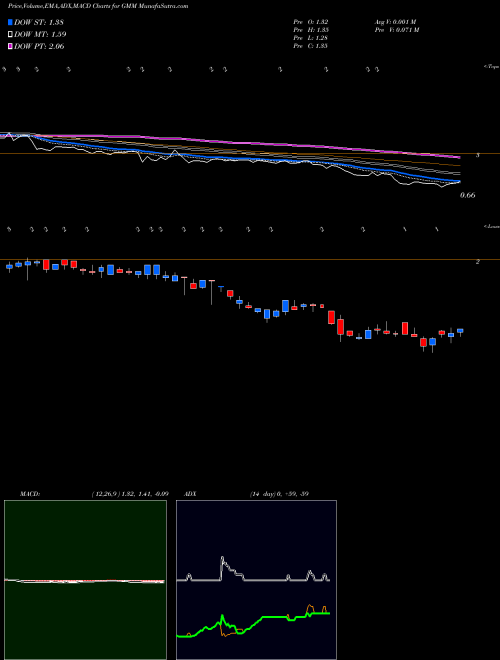Click the white DOW MT legend swatch
Viewport: 500px width, 660px height.
[10, 34]
